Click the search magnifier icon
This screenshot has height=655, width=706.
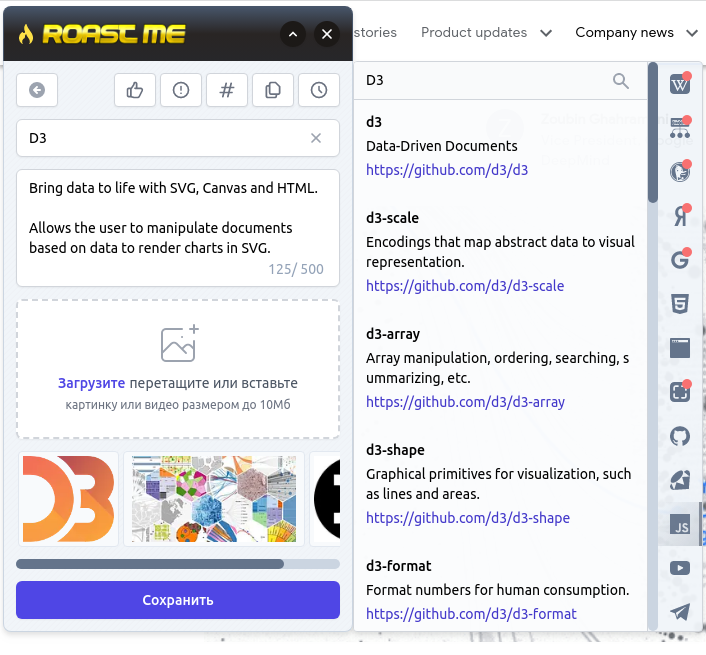coord(620,81)
